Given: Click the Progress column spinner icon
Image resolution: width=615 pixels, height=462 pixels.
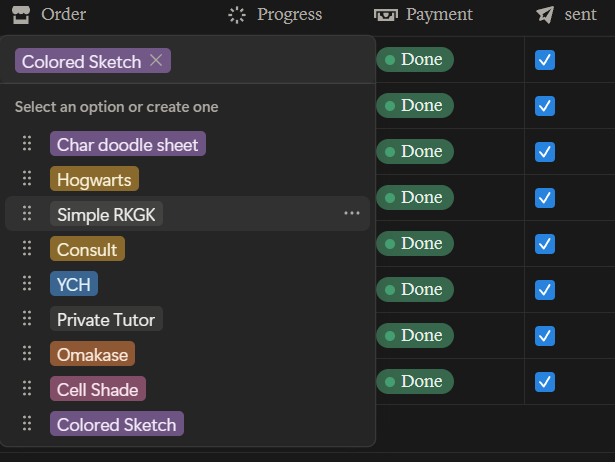Looking at the screenshot, I should point(237,15).
